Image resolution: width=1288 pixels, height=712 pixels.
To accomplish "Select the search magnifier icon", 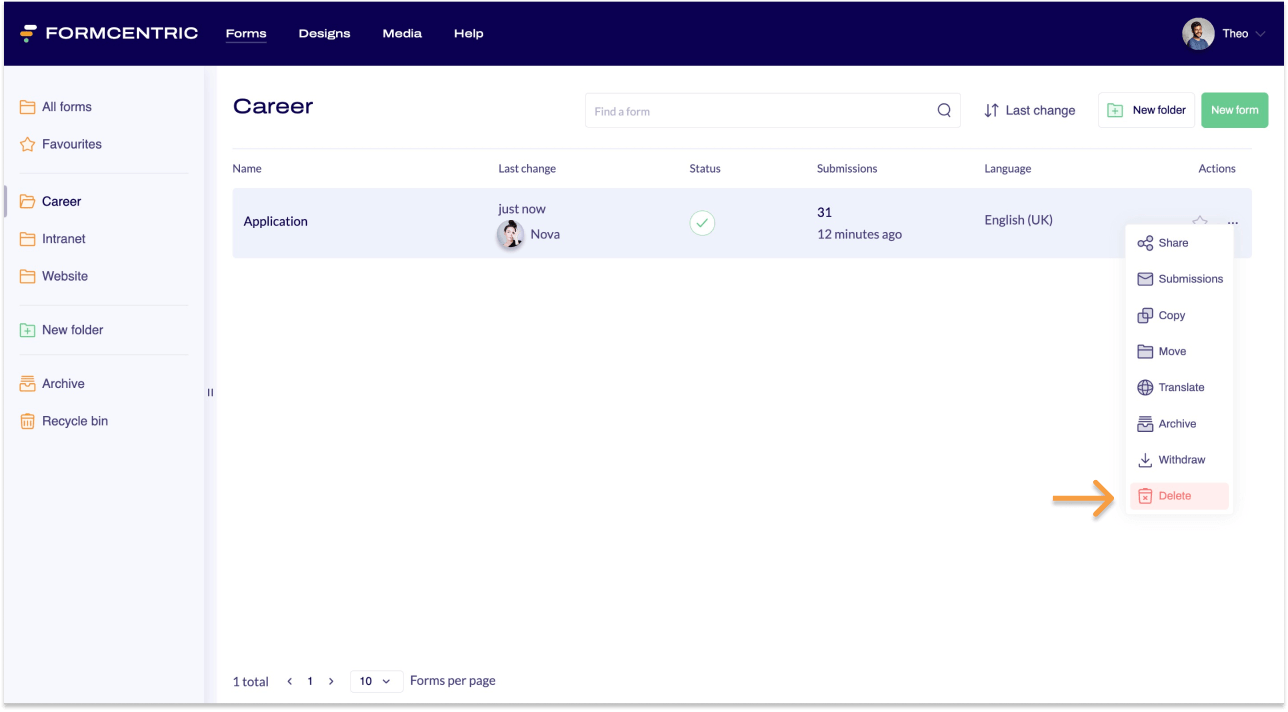I will (943, 110).
